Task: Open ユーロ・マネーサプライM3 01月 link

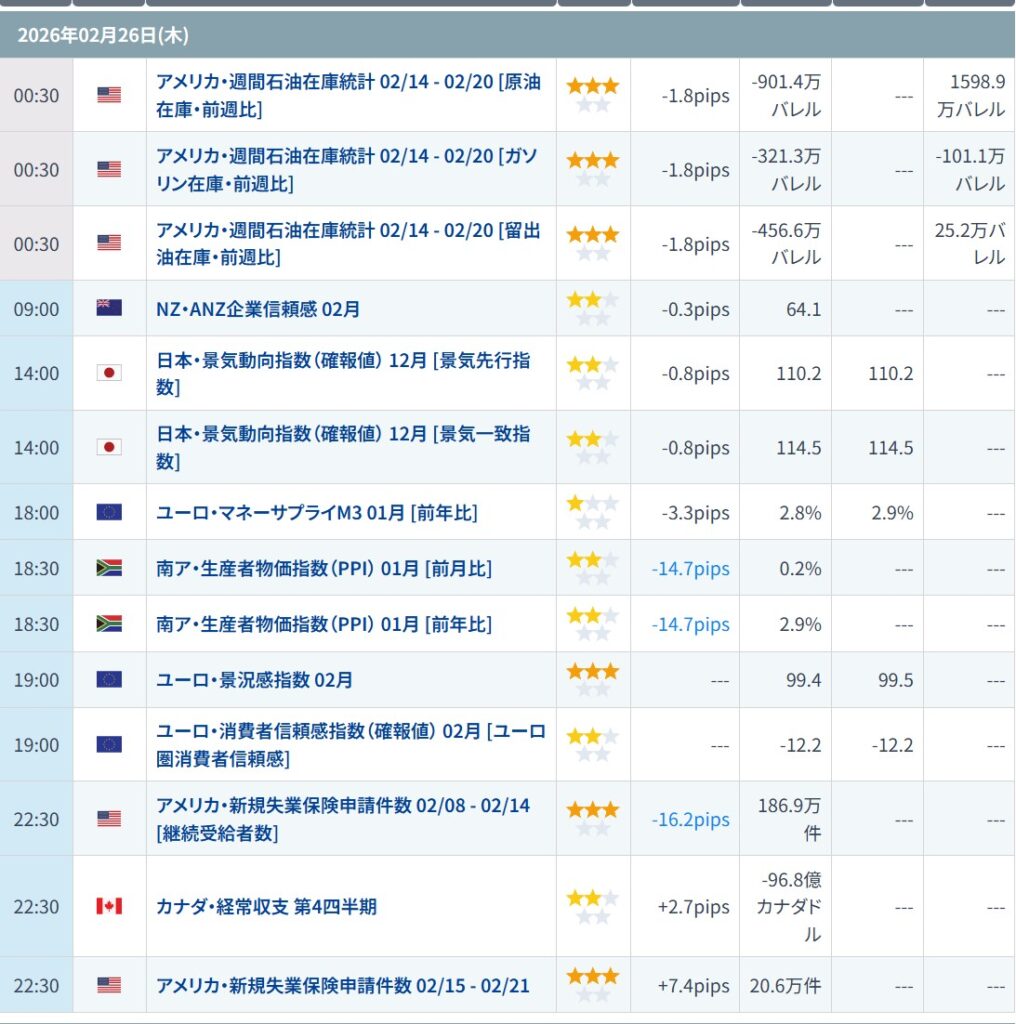Action: tap(317, 513)
